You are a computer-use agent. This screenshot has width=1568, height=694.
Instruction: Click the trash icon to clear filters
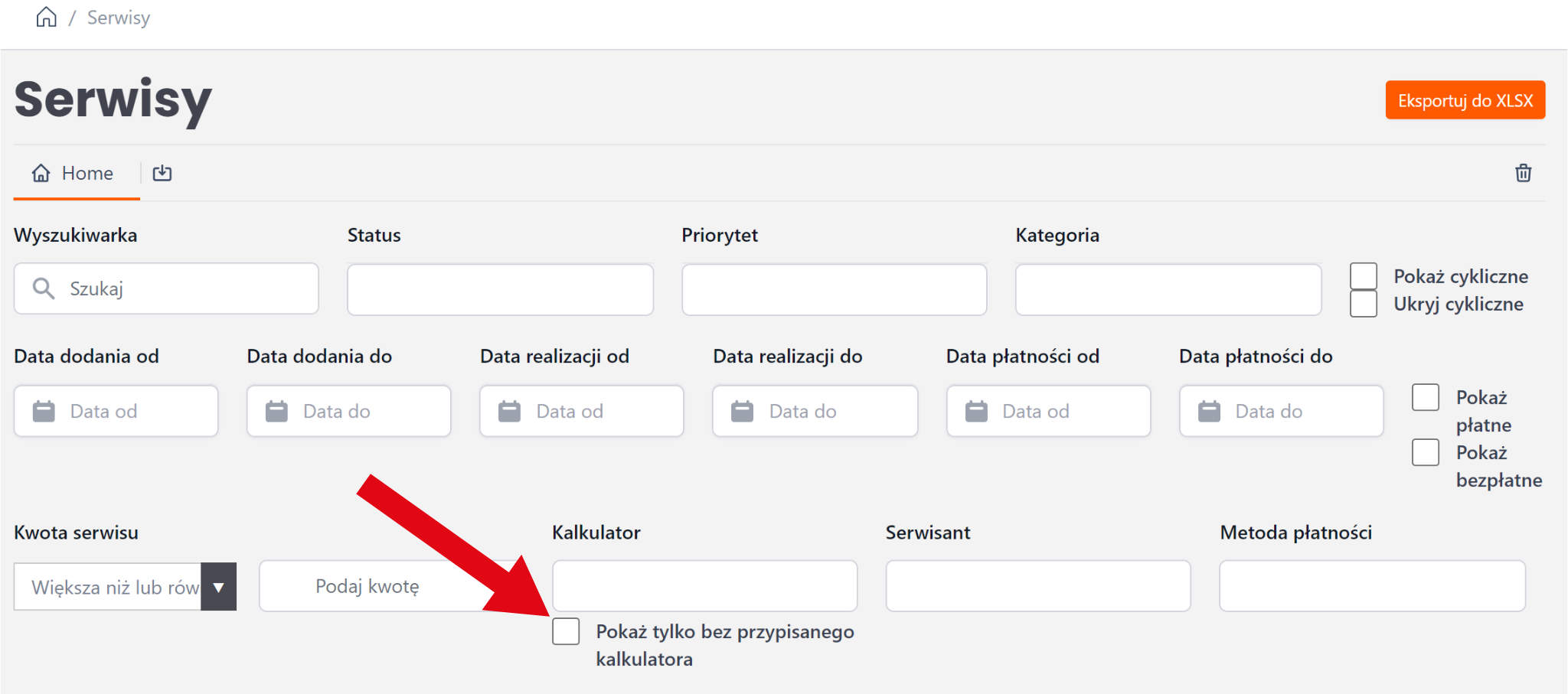pyautogui.click(x=1523, y=173)
